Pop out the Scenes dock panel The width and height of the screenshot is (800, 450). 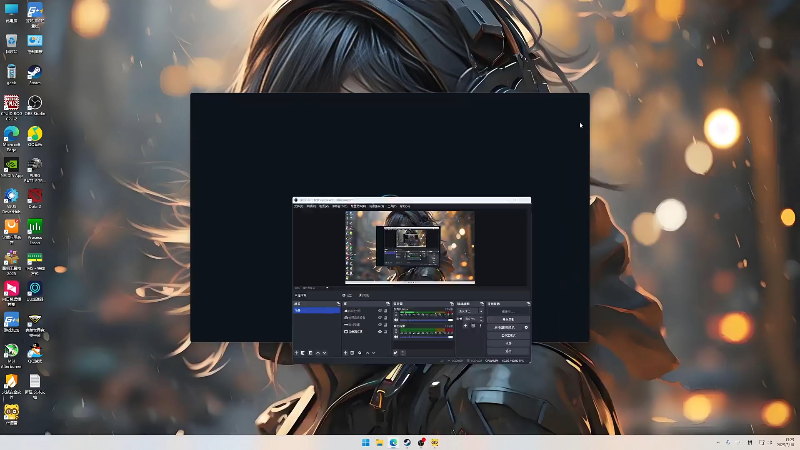tap(338, 304)
